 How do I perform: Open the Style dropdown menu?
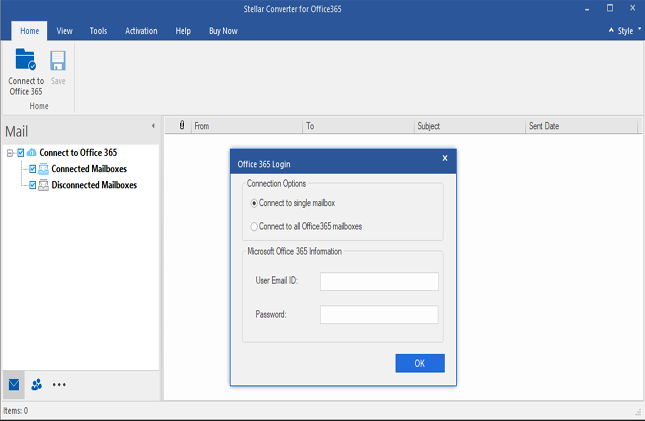coord(629,30)
